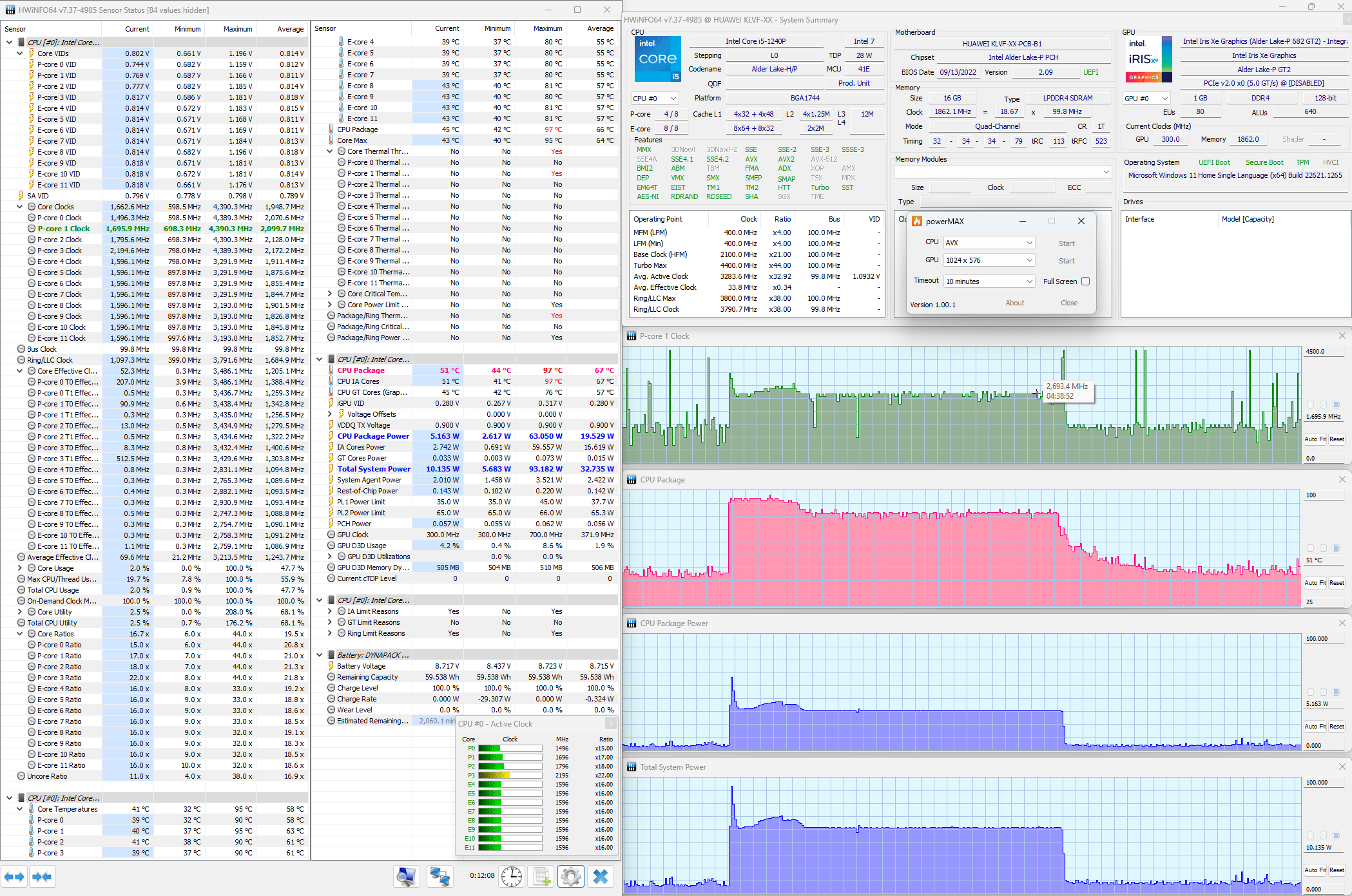
Task: Click the CPU Package graph window icon
Action: tap(632, 480)
